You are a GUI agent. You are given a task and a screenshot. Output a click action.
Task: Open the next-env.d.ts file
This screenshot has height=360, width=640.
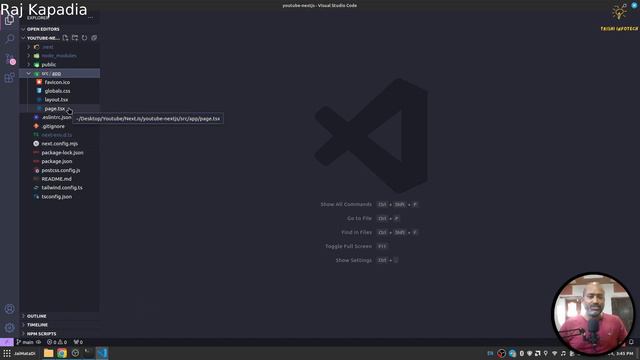click(x=60, y=135)
